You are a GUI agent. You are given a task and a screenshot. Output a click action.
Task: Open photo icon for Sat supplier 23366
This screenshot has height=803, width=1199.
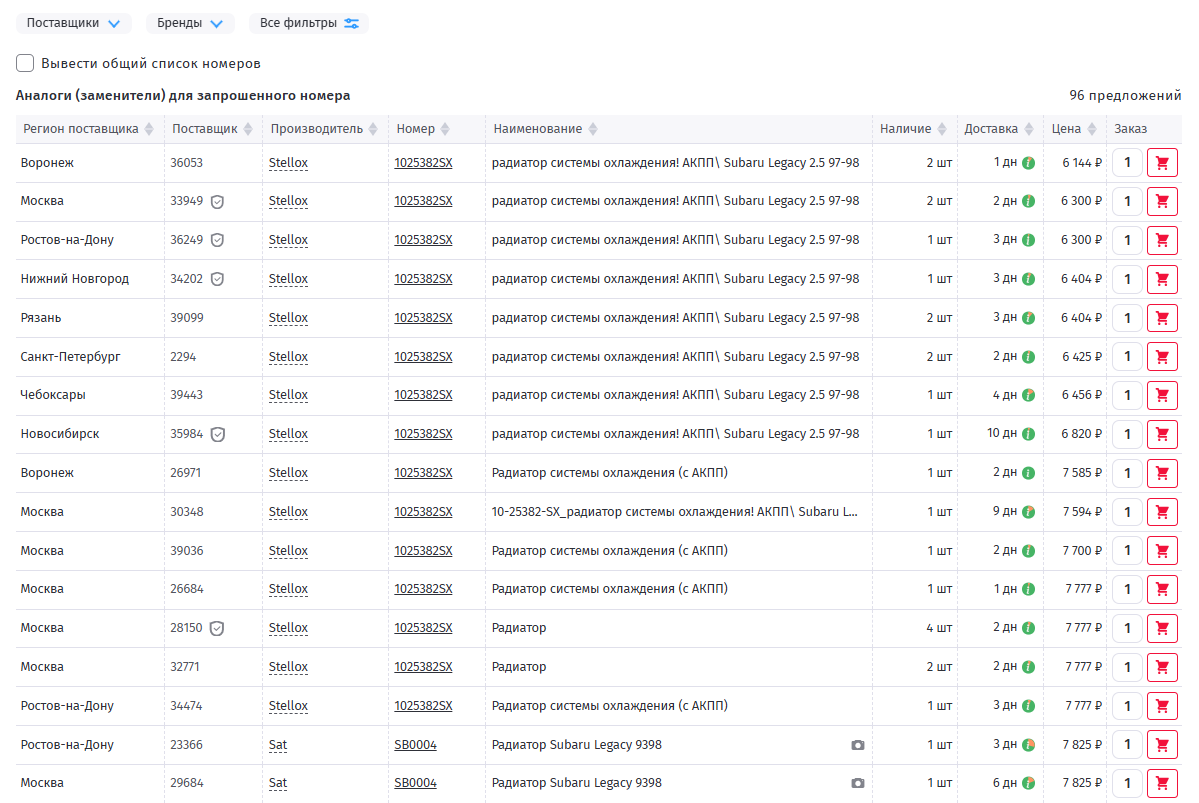[857, 745]
